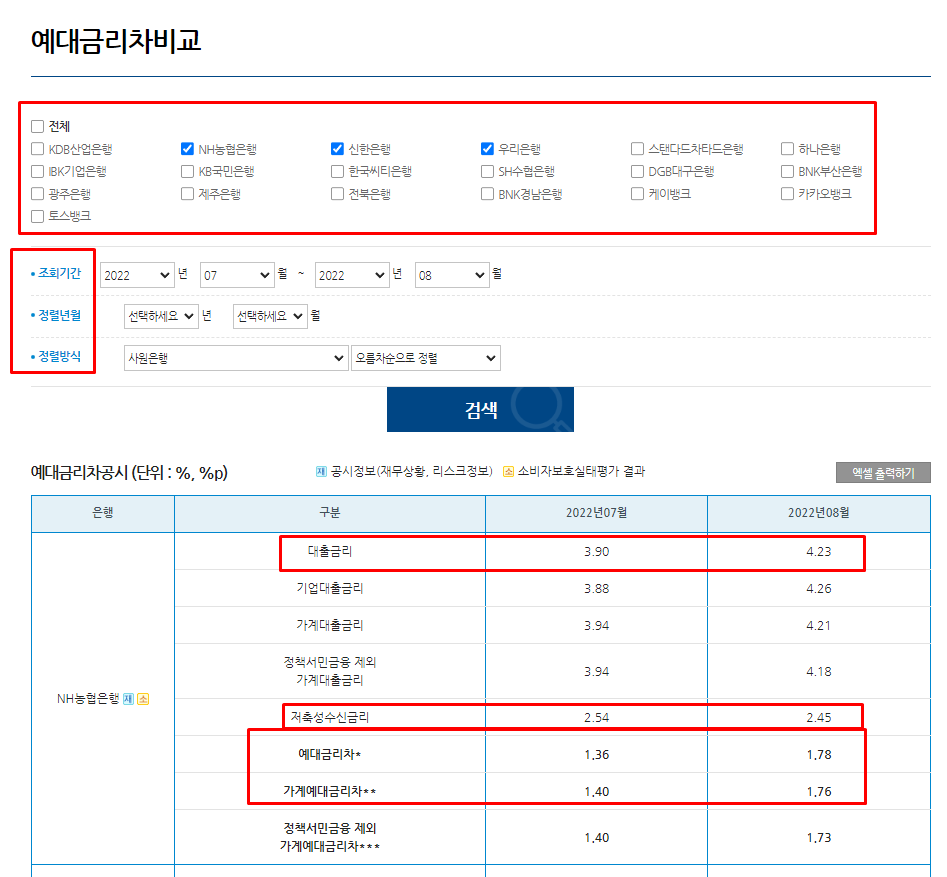Screen dimensions: 947x877
Task: Check the KB국민은행 checkbox
Action: click(187, 172)
